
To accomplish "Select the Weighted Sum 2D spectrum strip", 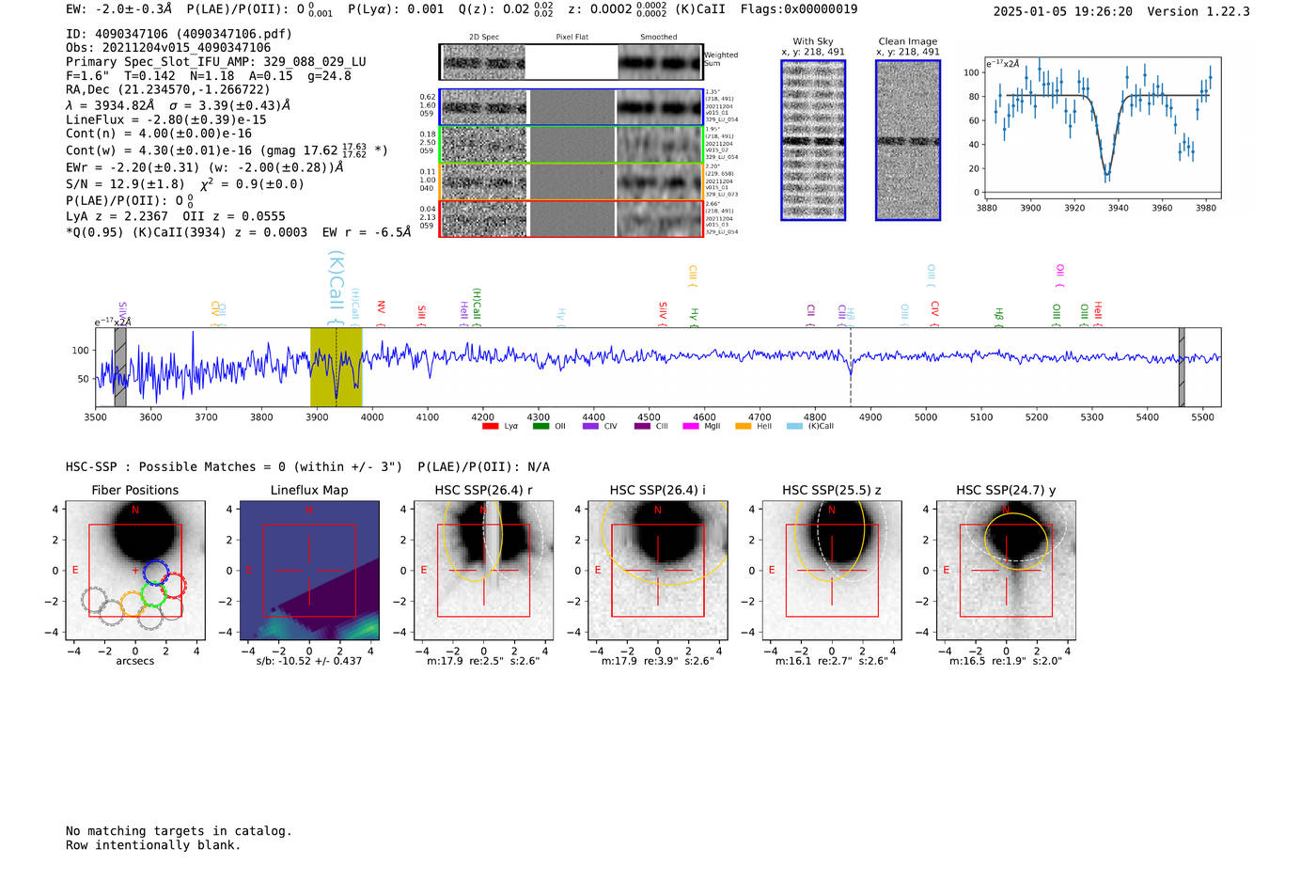I will click(571, 62).
